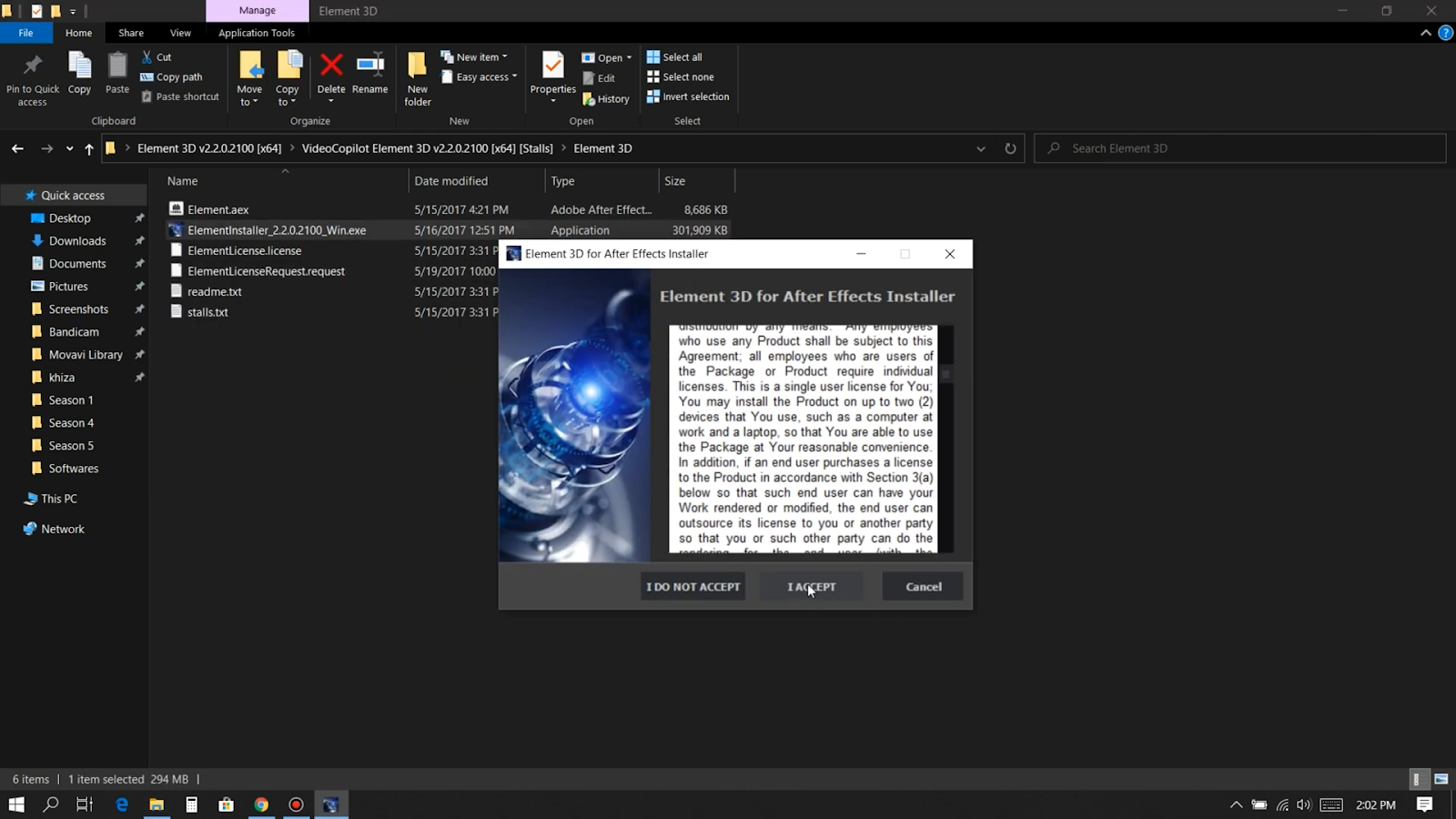Open Bandicam recorder on taskbar
1456x819 pixels.
click(296, 804)
